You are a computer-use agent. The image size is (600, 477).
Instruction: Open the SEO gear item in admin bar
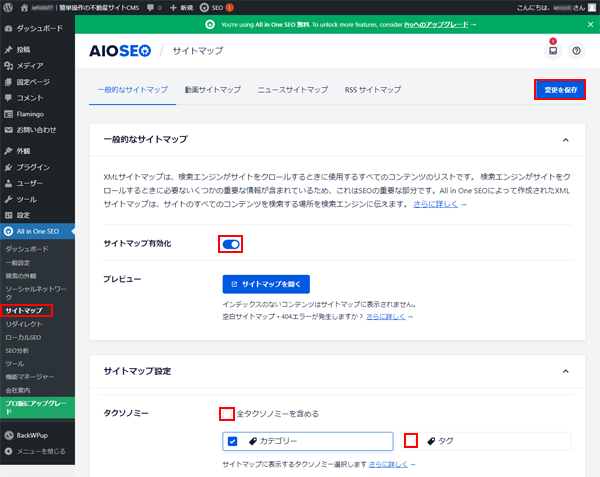217,8
